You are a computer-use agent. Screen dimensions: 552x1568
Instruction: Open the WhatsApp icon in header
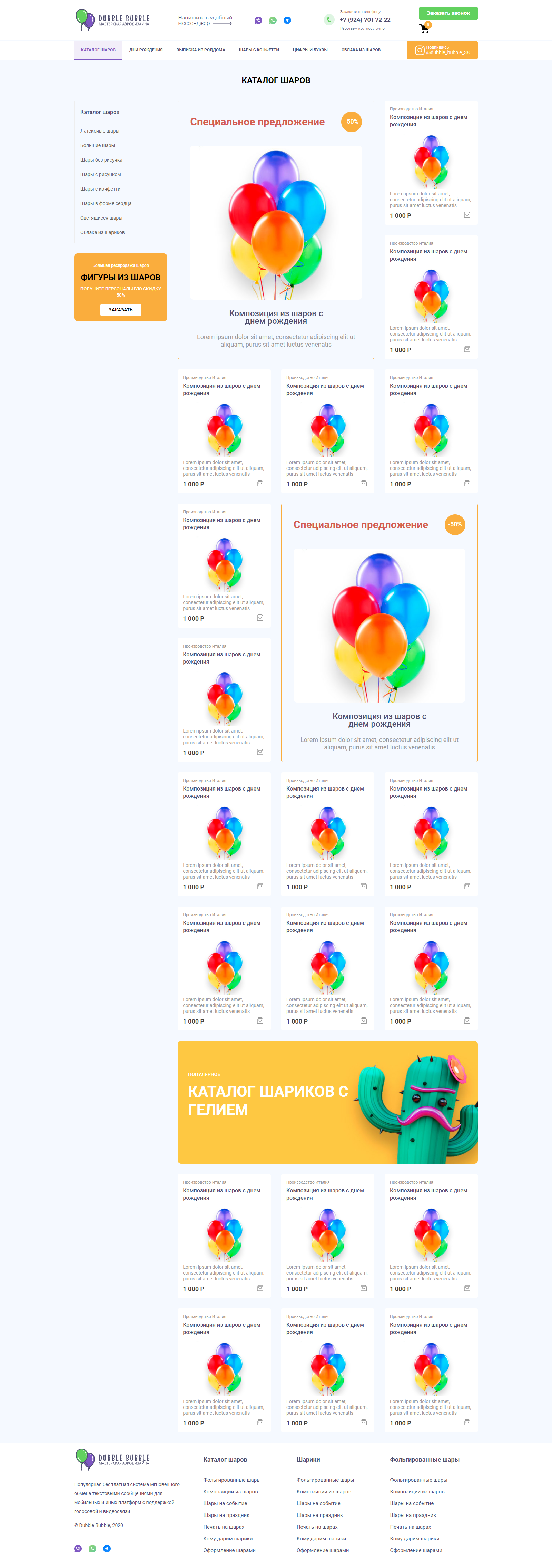(x=273, y=20)
